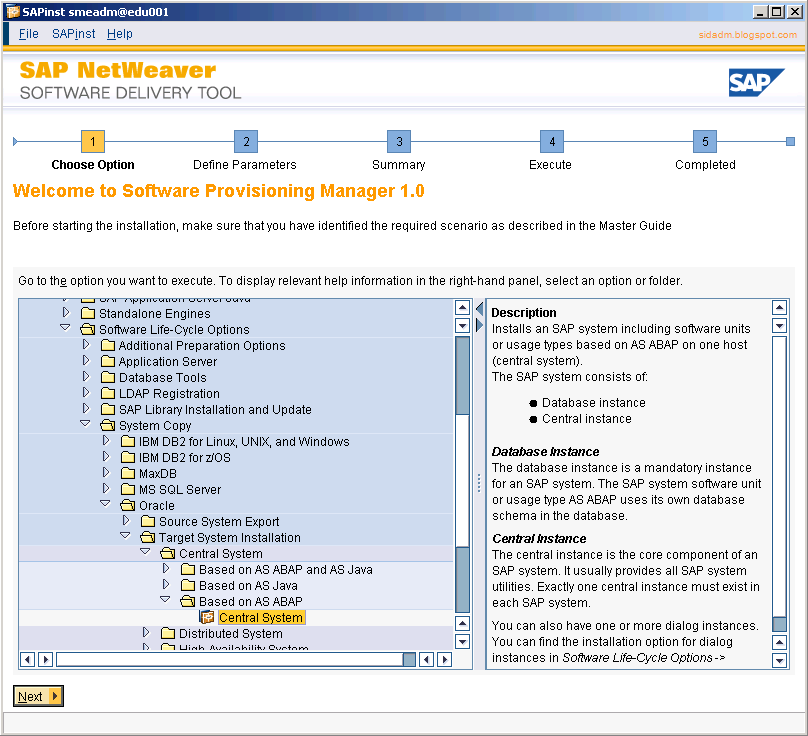This screenshot has height=736, width=808.
Task: Collapse the Oracle tree node
Action: pyautogui.click(x=105, y=504)
